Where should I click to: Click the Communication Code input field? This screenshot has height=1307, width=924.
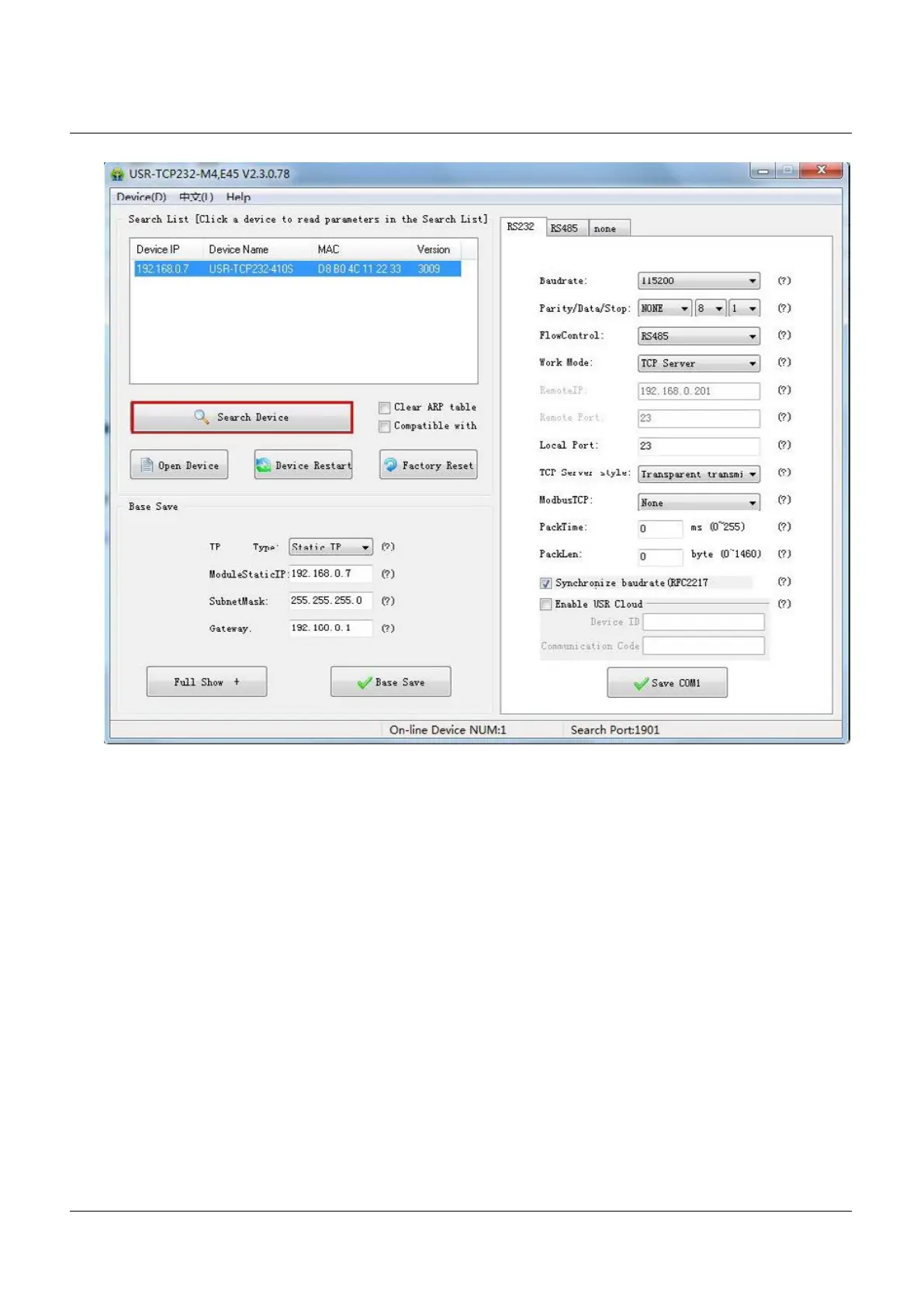click(x=704, y=646)
